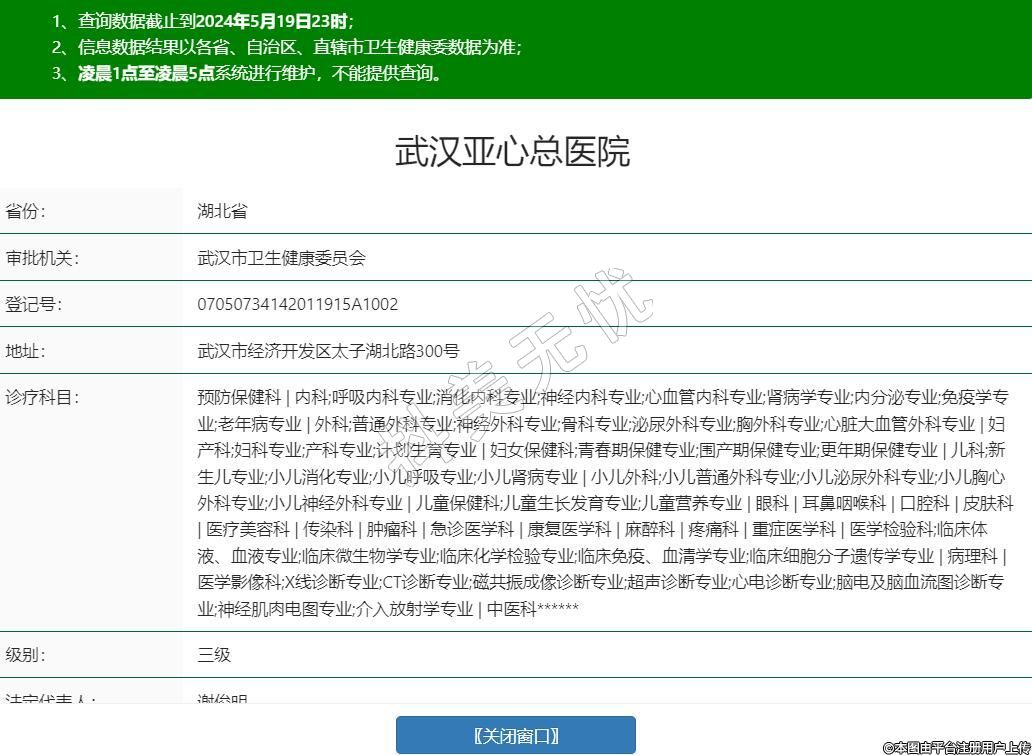
Task: Click the notice about 卫生健康委数据为准
Action: point(299,46)
